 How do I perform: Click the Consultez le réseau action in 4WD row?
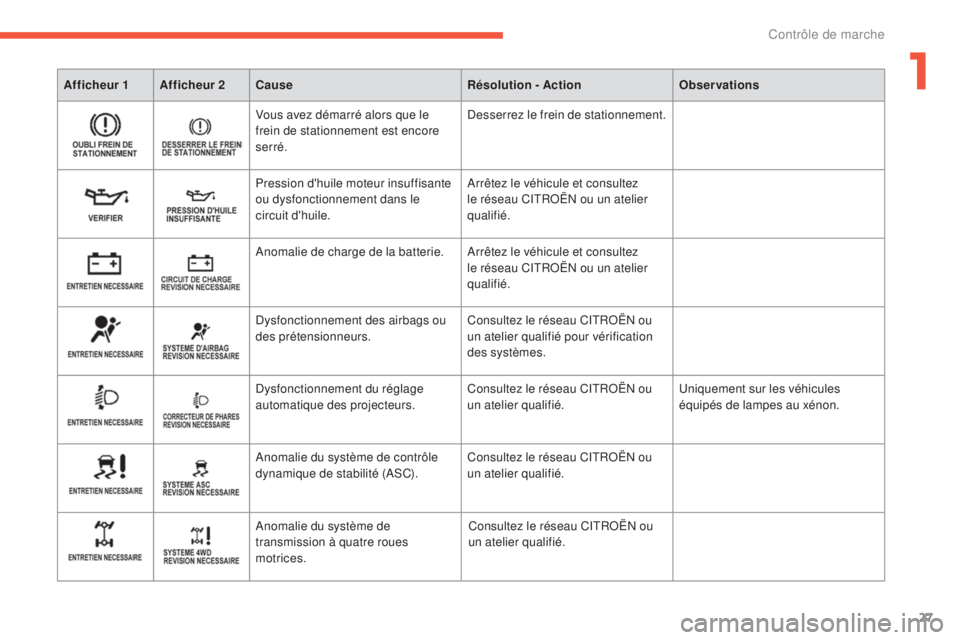pyautogui.click(x=560, y=534)
